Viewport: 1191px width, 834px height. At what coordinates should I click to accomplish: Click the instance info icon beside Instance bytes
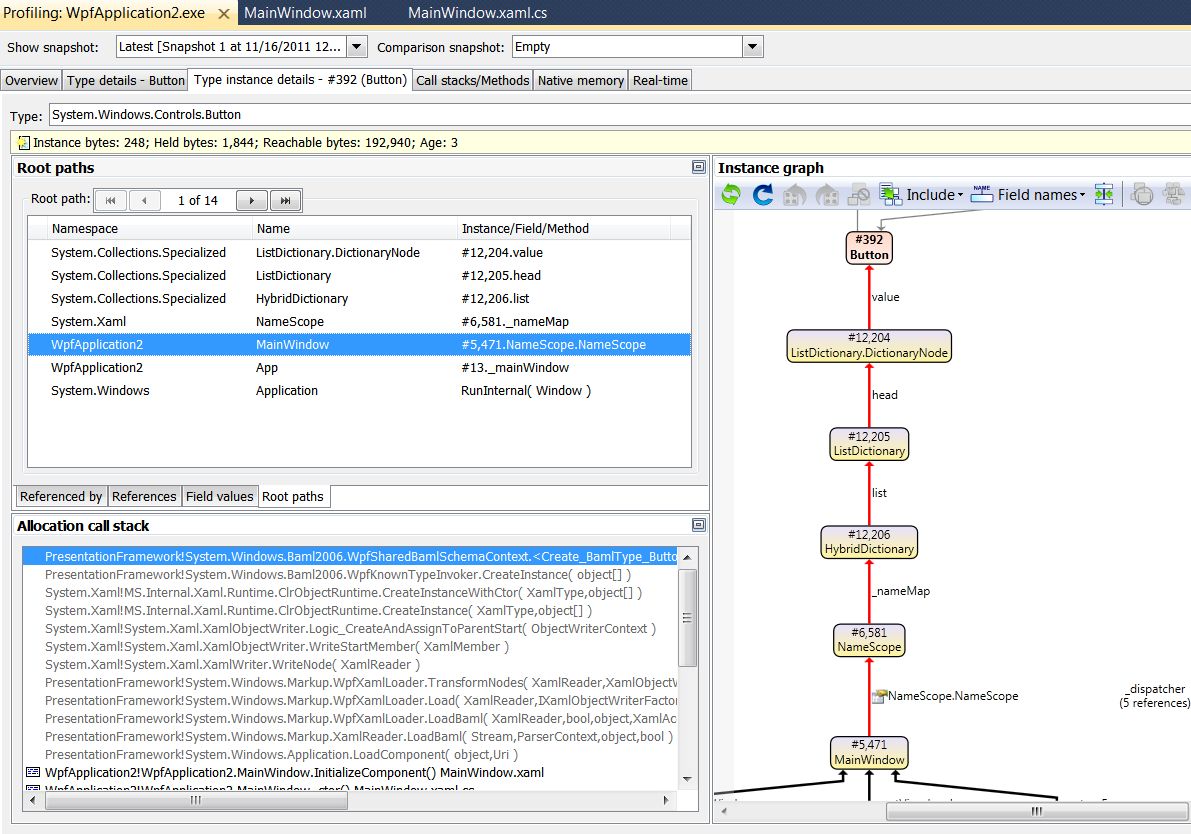pos(24,143)
